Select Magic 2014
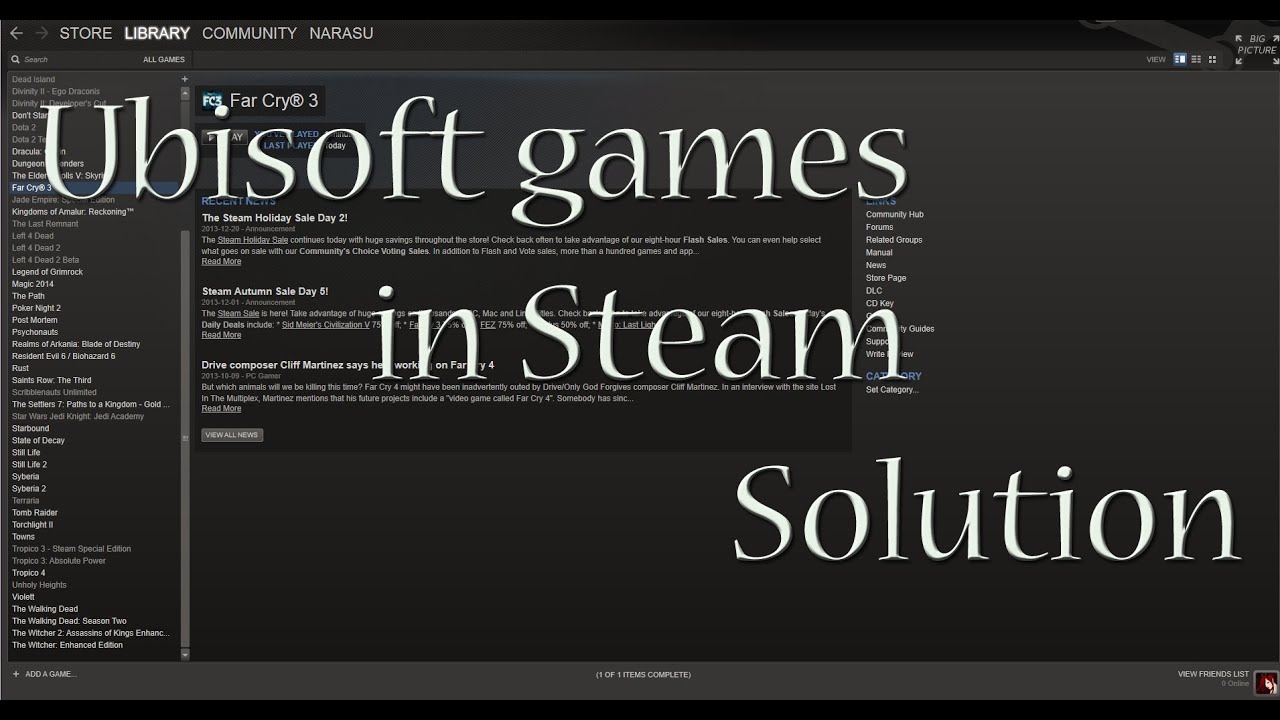The height and width of the screenshot is (720, 1280). pyautogui.click(x=33, y=284)
